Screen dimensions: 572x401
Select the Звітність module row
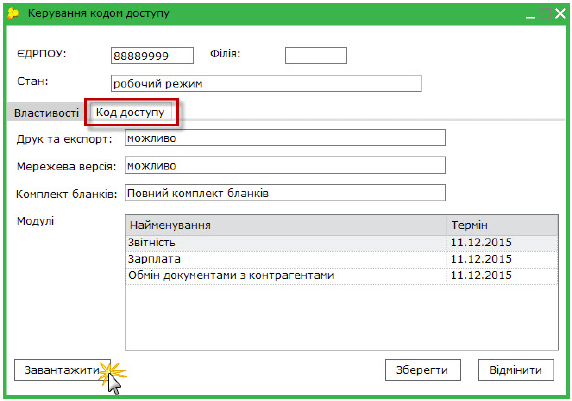point(342,243)
